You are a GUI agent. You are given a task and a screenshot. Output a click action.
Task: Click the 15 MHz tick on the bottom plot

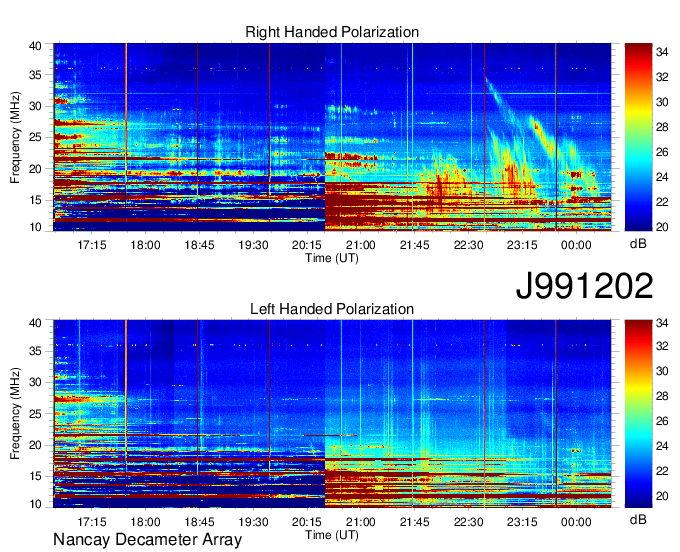click(35, 477)
